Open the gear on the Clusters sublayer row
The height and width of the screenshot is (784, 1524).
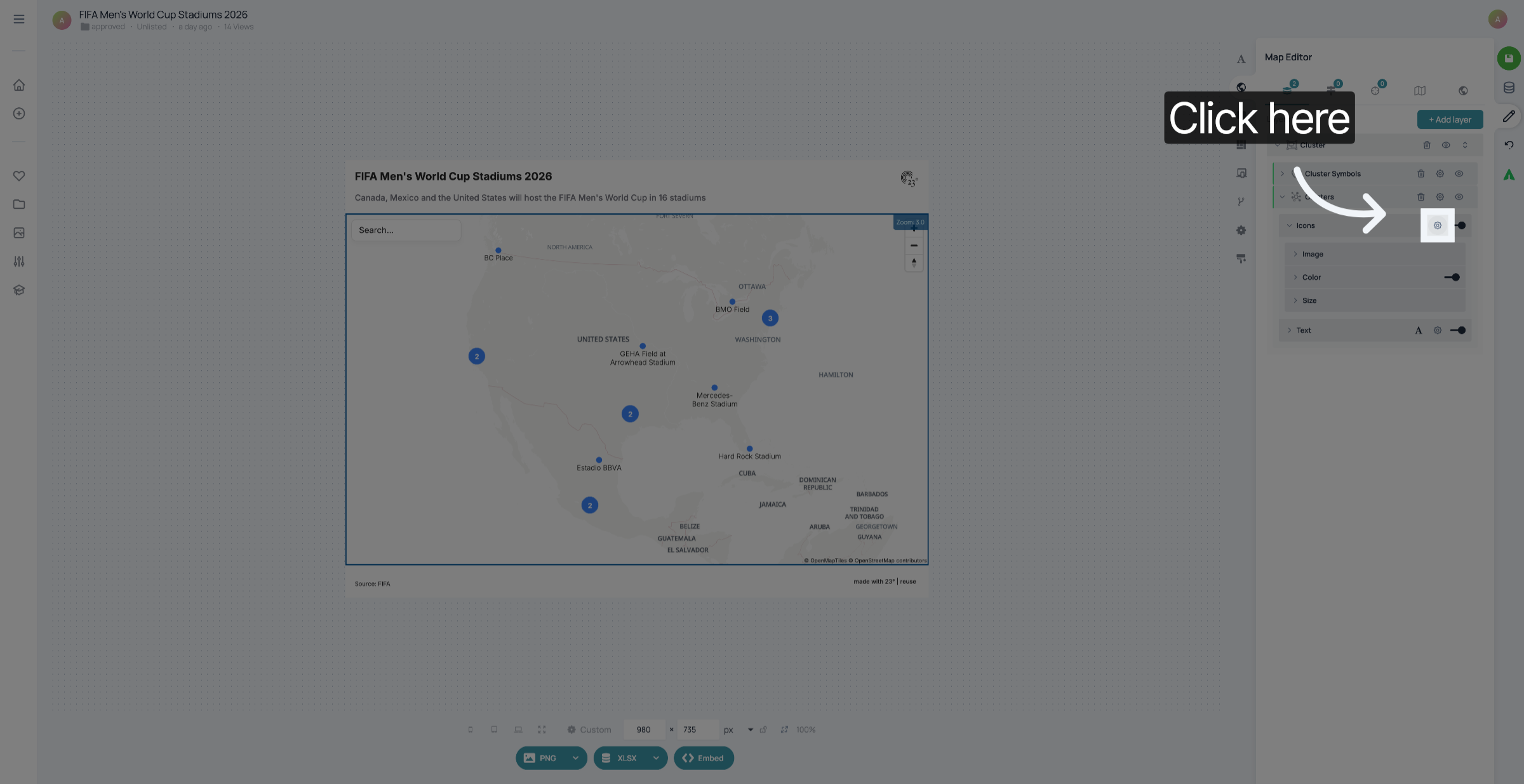(1440, 197)
